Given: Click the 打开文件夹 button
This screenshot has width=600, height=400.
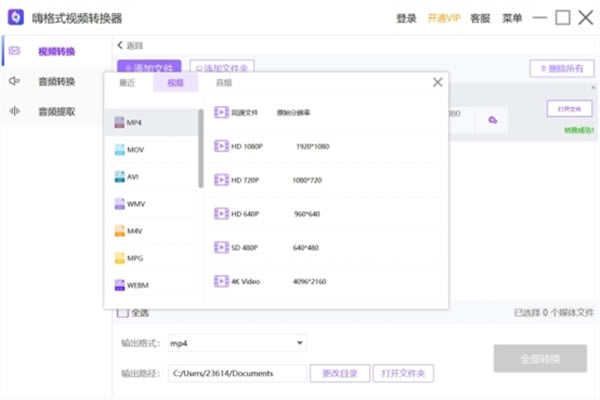Looking at the screenshot, I should click(x=404, y=373).
